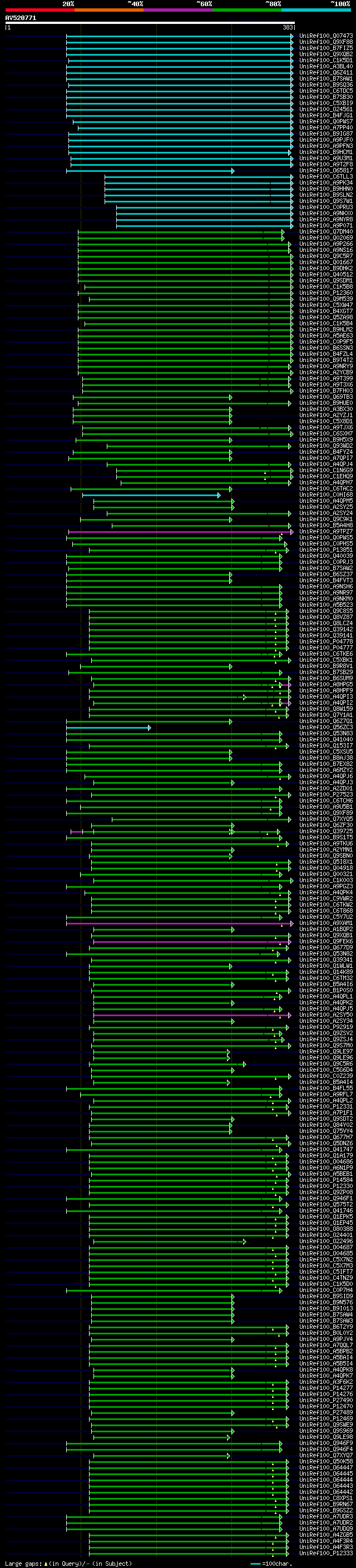Click label UniRef100_P27489
356x1568 pixels.
[x=326, y=1413]
